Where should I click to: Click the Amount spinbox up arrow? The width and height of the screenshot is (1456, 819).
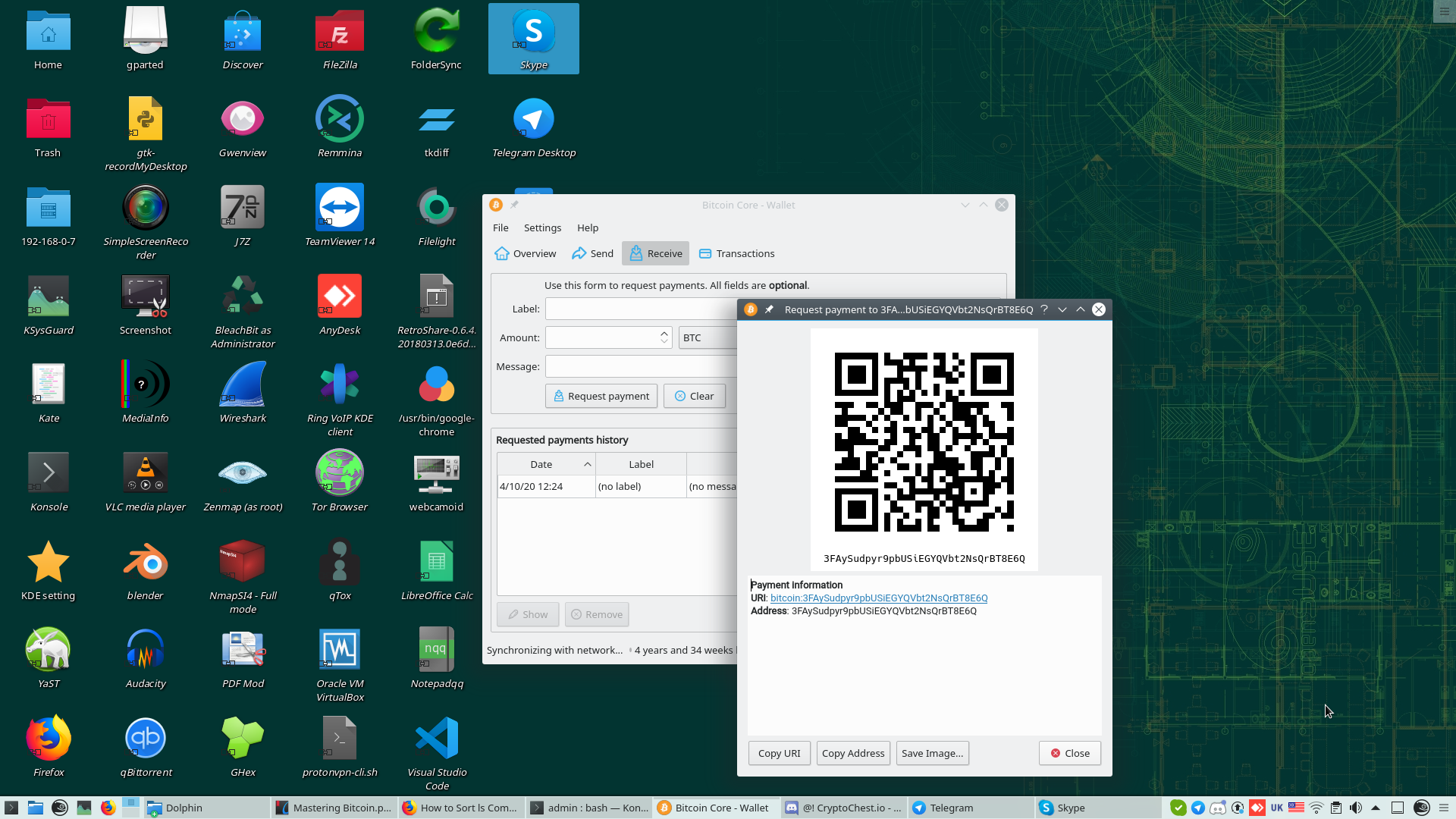click(664, 333)
